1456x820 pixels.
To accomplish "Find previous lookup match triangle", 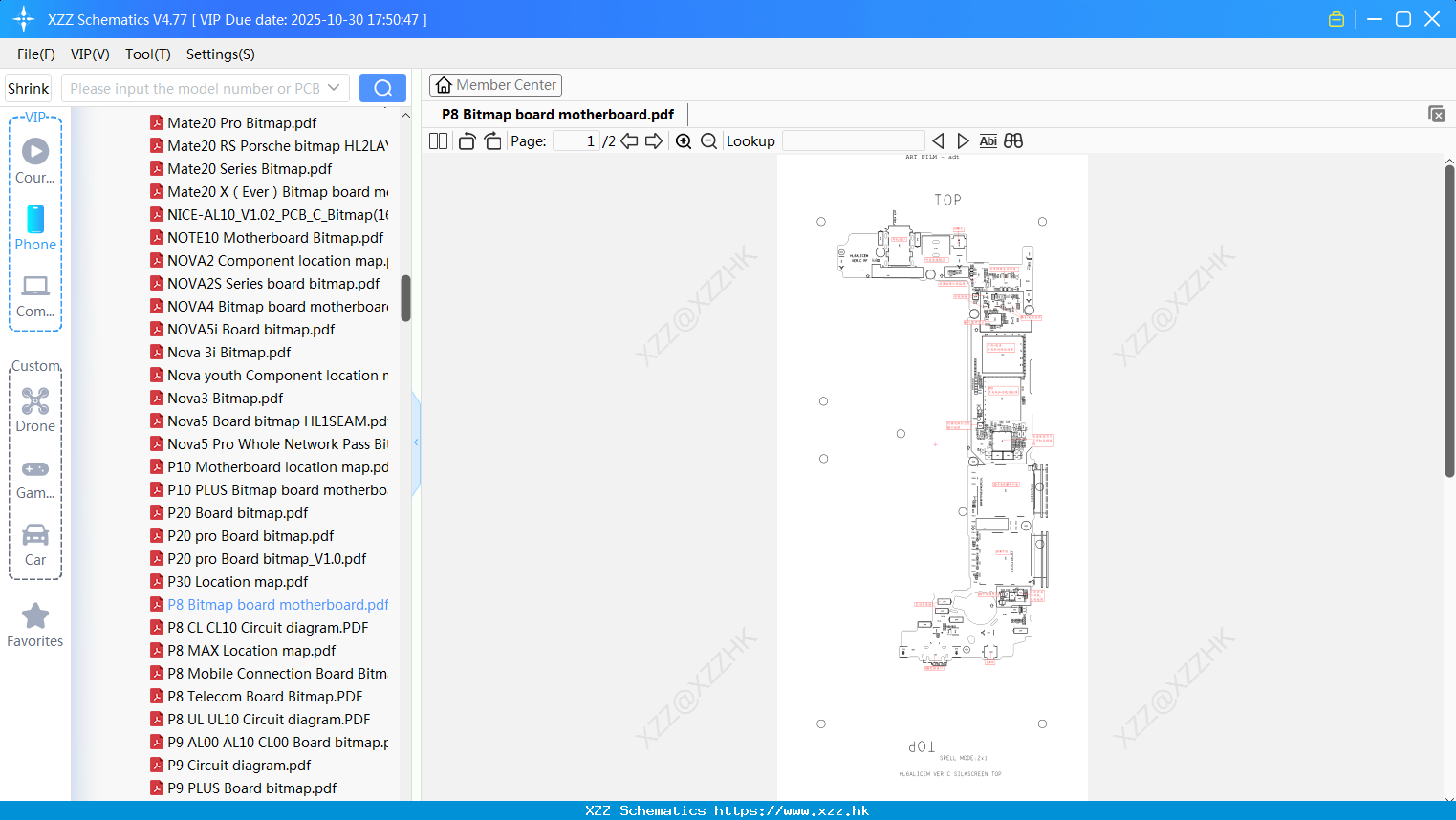I will tap(938, 141).
